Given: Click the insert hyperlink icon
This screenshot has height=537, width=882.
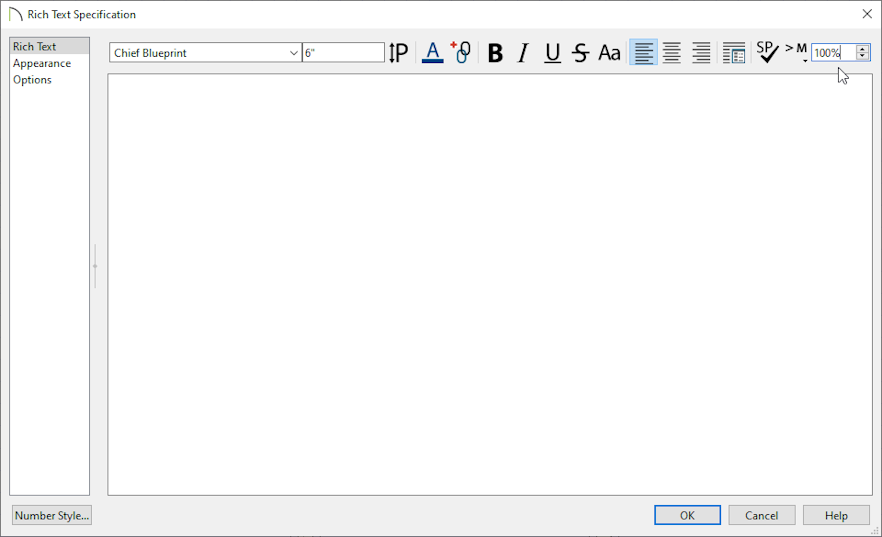Looking at the screenshot, I should [x=461, y=52].
